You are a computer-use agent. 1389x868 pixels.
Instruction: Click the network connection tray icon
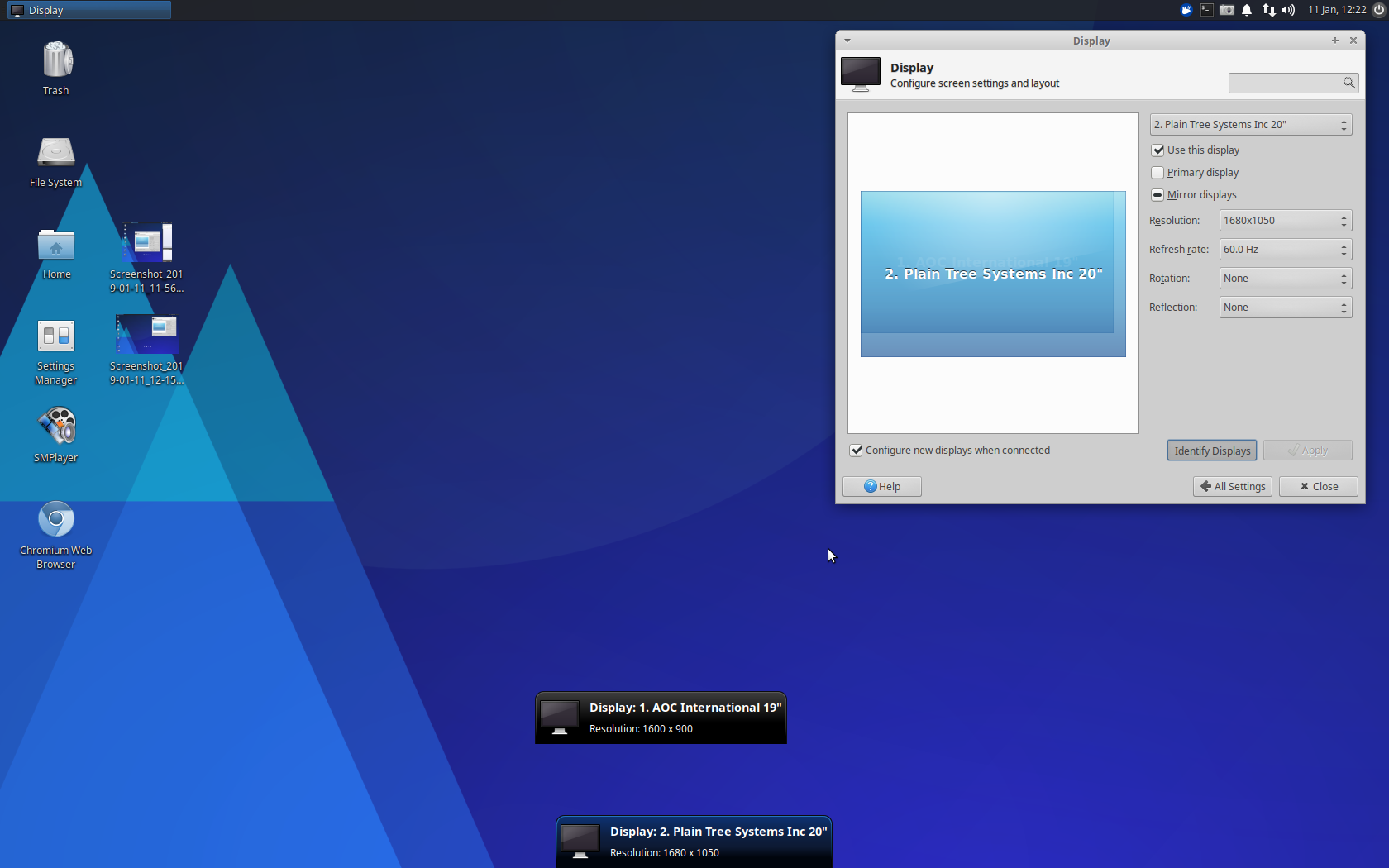tap(1268, 10)
